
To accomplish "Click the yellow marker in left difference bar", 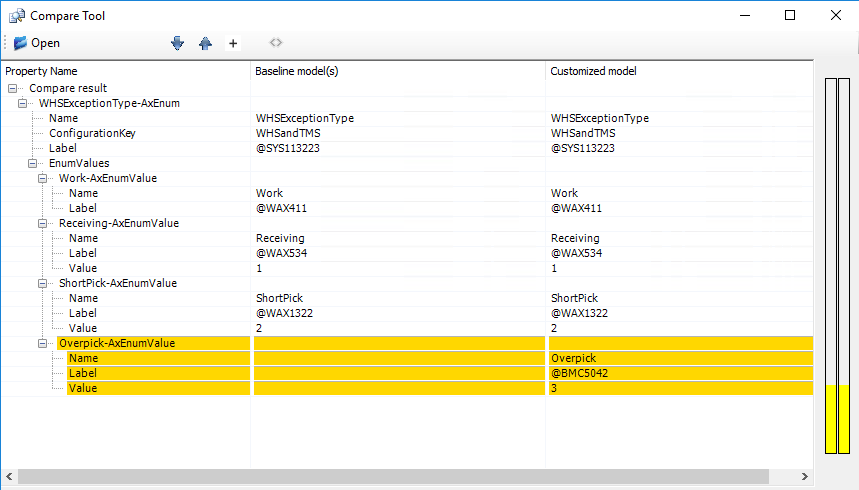I will pyautogui.click(x=830, y=418).
